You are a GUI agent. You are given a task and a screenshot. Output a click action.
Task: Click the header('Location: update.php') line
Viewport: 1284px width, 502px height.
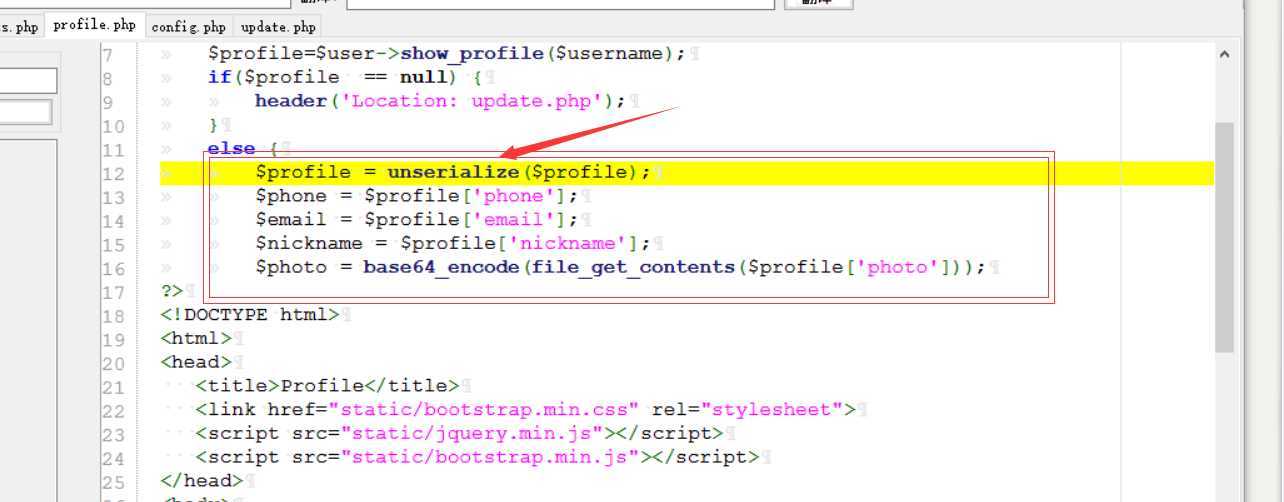440,101
